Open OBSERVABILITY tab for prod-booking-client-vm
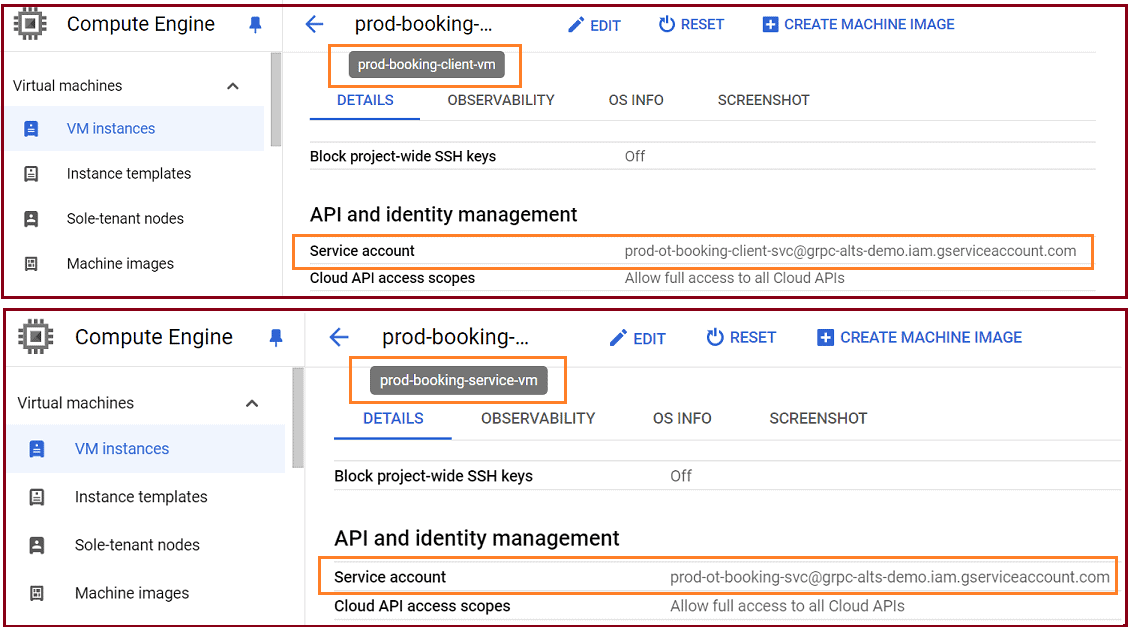Screen dimensions: 1130x627 coord(501,100)
